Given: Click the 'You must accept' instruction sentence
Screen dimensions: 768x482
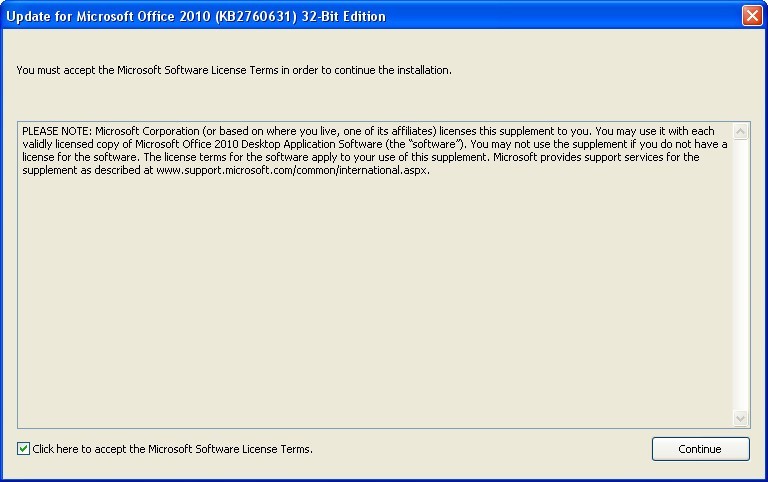Looking at the screenshot, I should (234, 70).
